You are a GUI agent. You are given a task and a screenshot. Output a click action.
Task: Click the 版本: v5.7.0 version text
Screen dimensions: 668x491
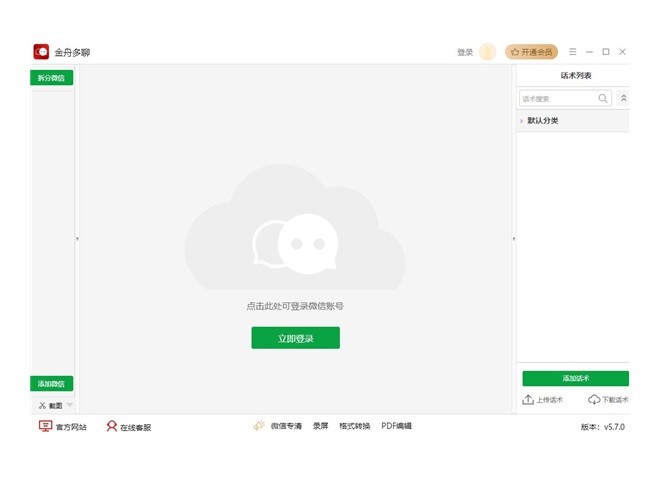coord(602,427)
